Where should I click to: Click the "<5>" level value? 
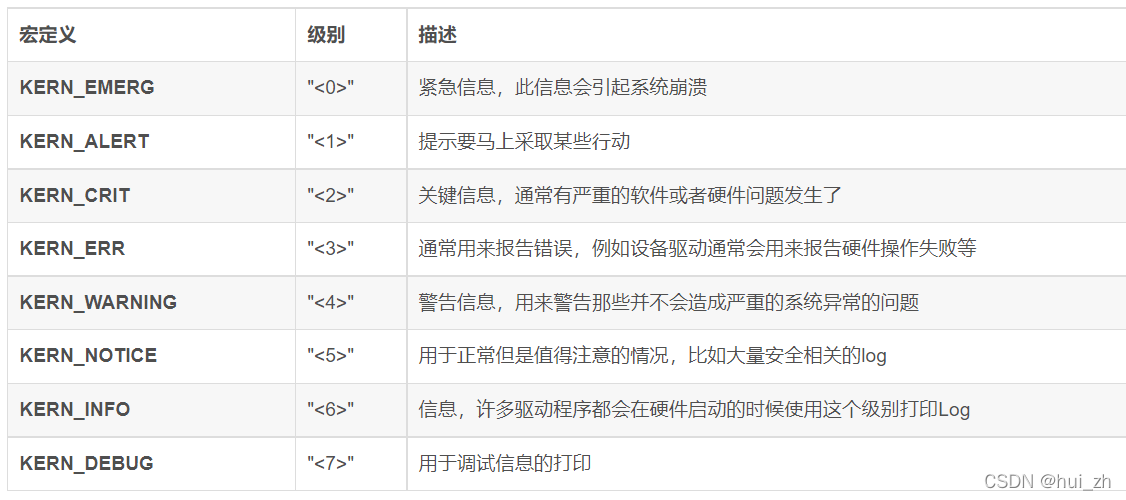point(330,356)
